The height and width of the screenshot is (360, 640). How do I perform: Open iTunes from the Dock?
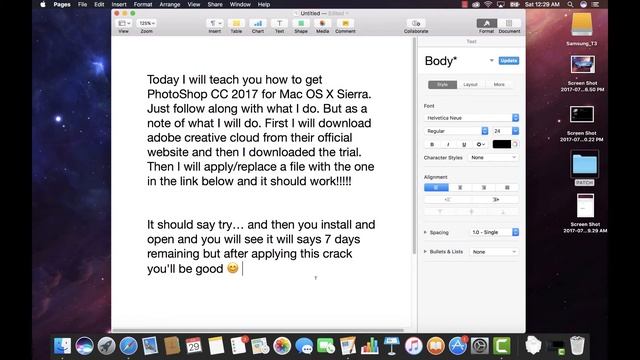[x=413, y=346]
